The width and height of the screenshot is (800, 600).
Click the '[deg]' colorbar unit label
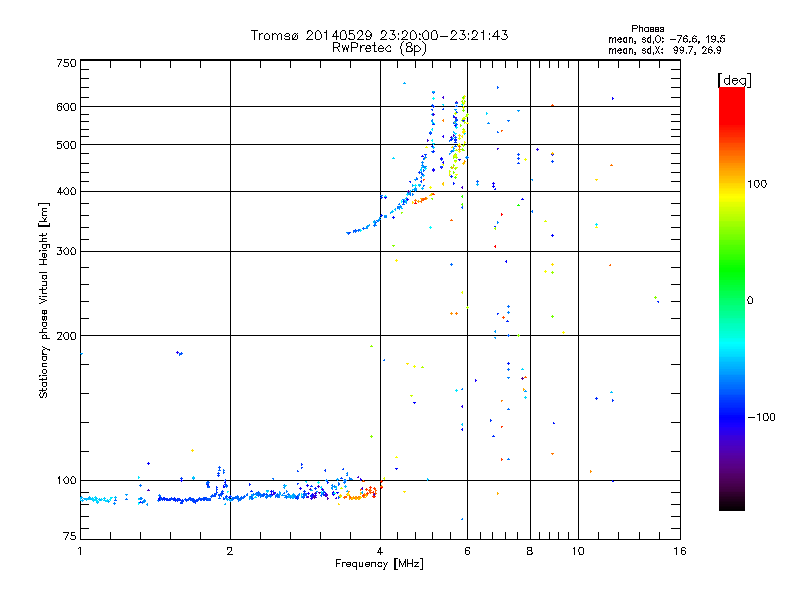coord(734,80)
